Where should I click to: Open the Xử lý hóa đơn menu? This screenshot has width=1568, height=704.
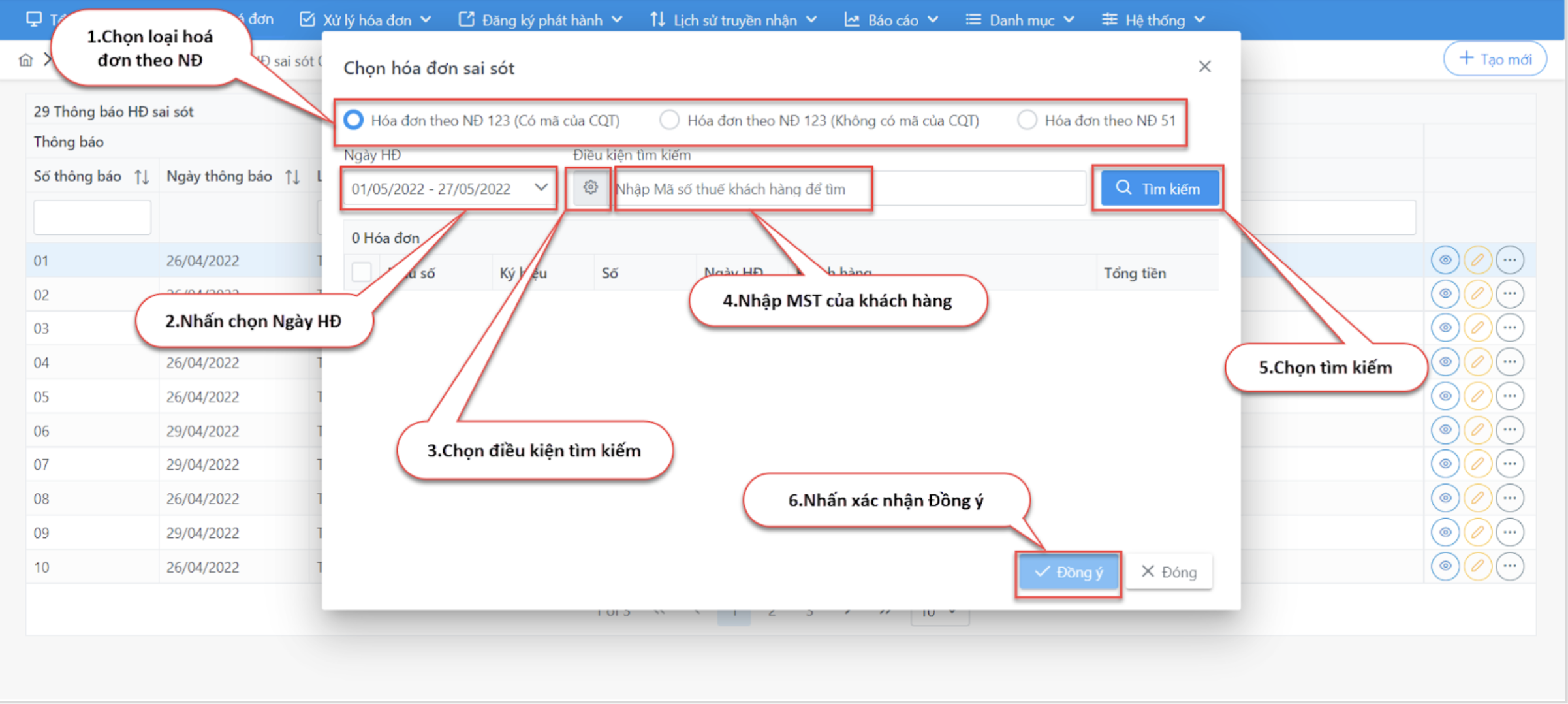point(366,20)
